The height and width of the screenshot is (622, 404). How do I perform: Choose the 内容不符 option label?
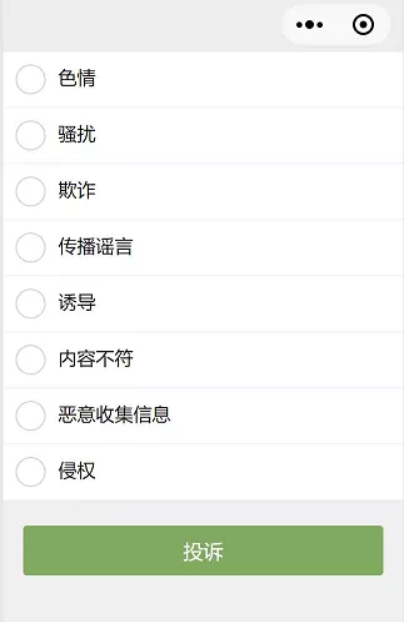pyautogui.click(x=96, y=359)
